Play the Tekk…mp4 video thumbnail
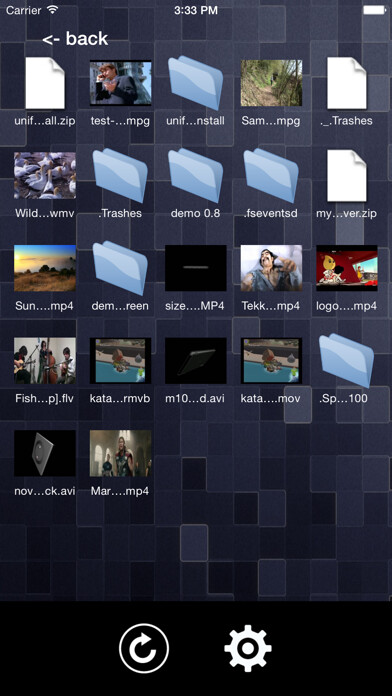 click(x=271, y=268)
